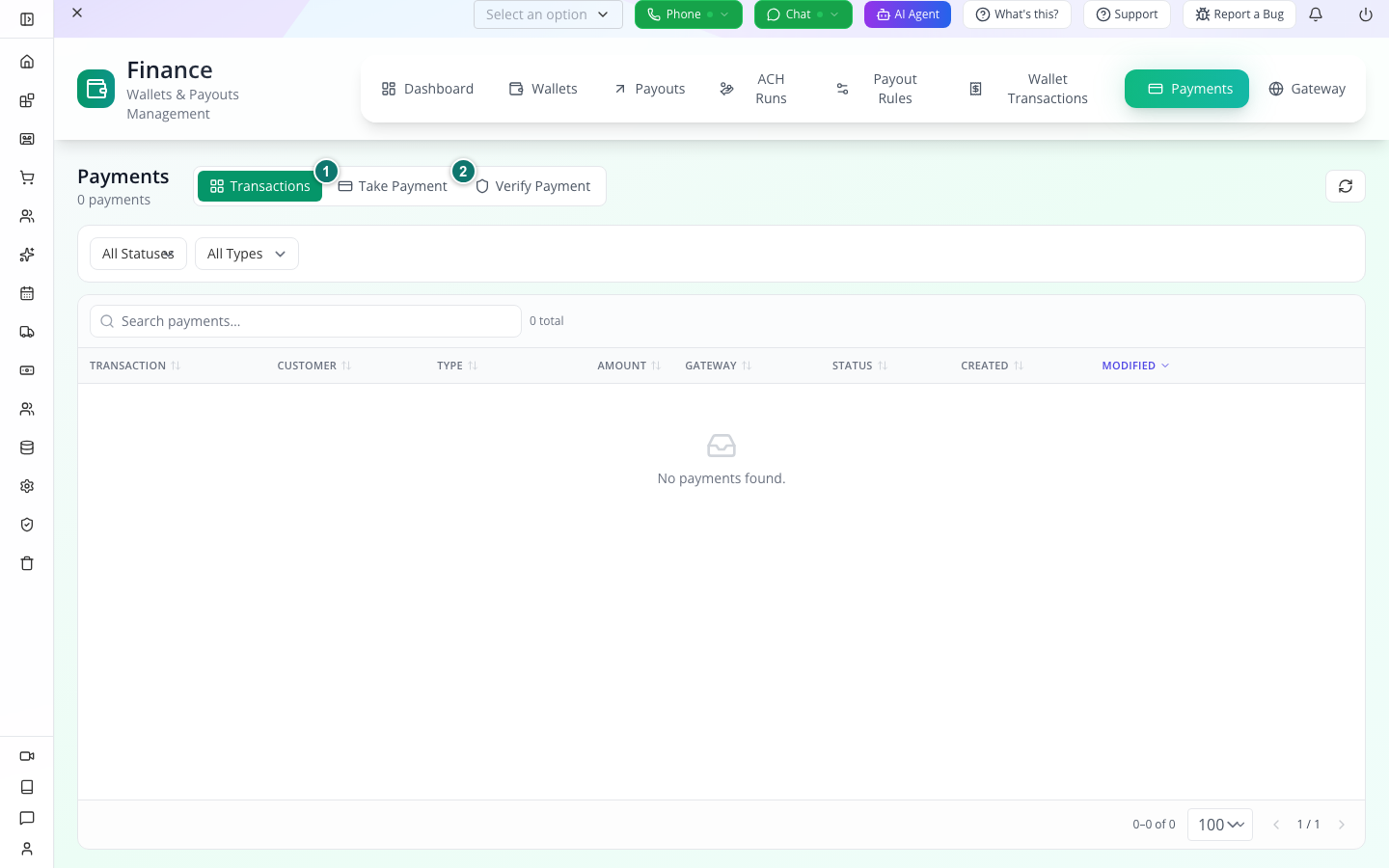Open the video camera sidebar icon

[27, 756]
